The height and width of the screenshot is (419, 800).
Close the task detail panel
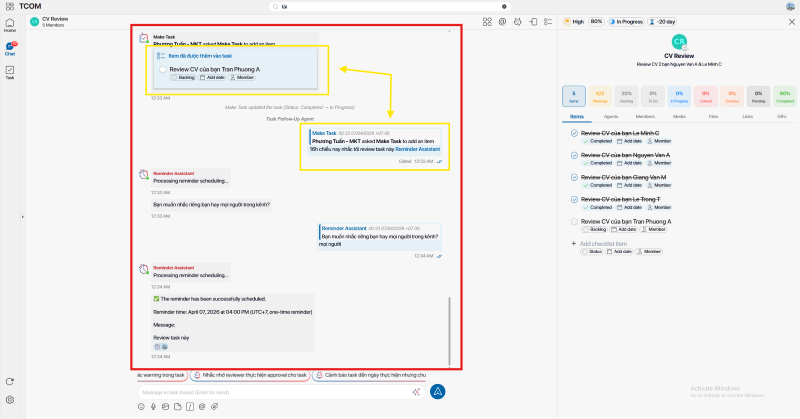coord(791,22)
